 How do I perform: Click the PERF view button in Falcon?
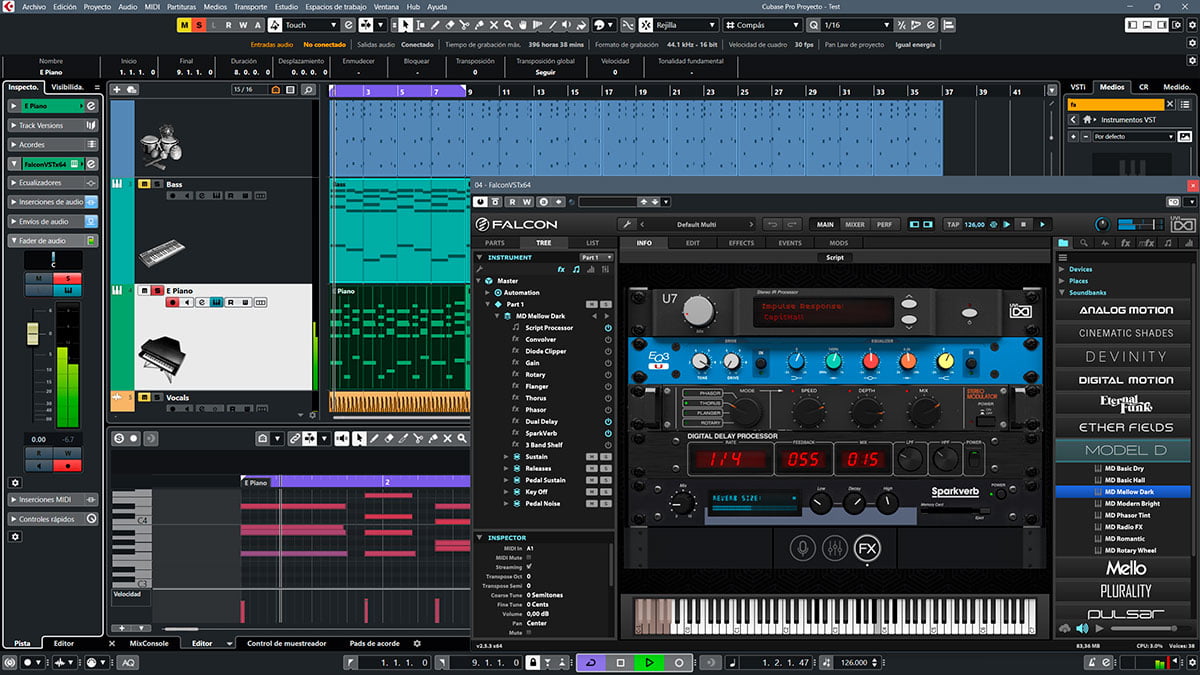point(885,224)
